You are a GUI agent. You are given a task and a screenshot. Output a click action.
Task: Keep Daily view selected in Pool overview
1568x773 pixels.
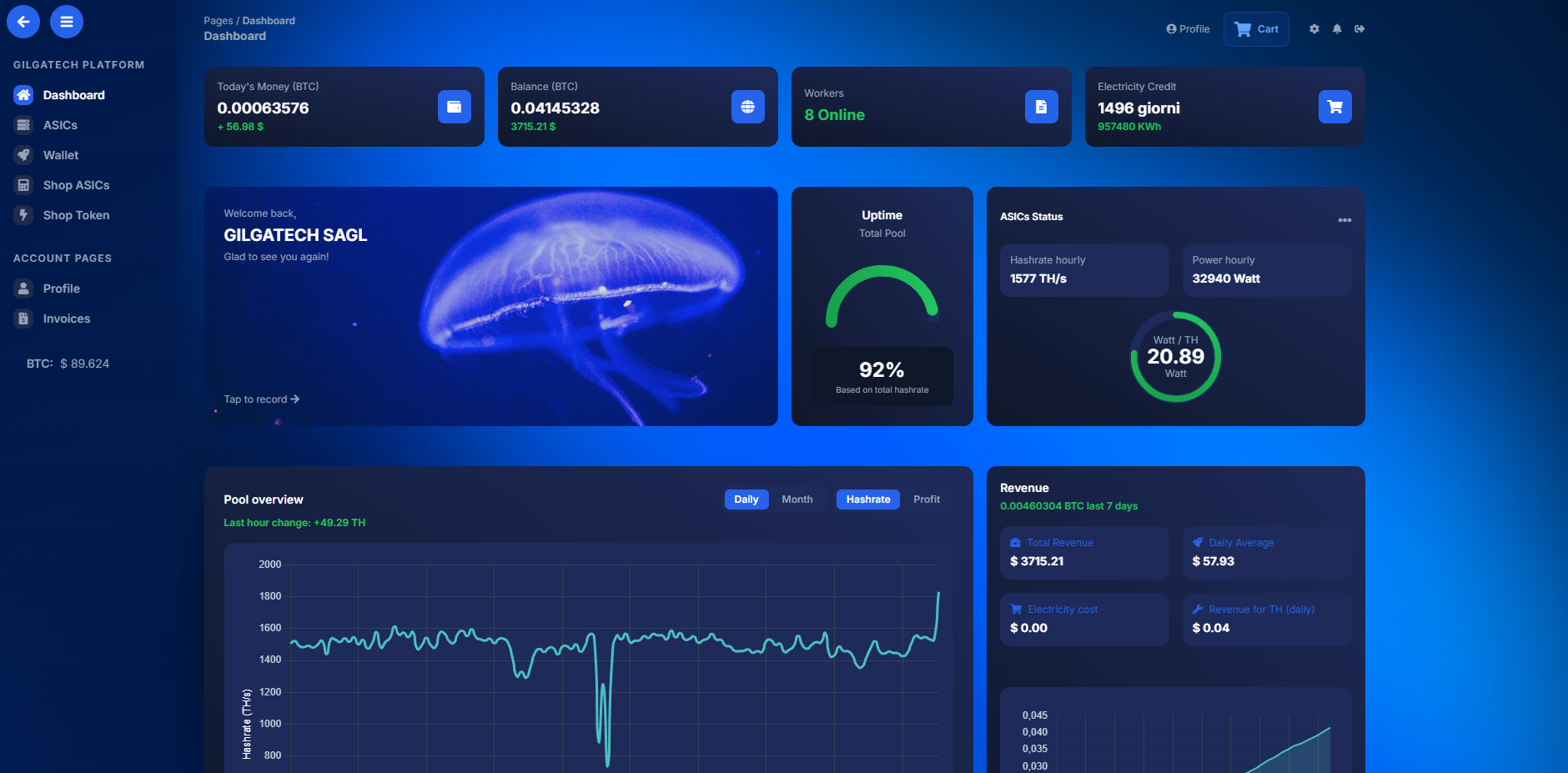pyautogui.click(x=746, y=499)
